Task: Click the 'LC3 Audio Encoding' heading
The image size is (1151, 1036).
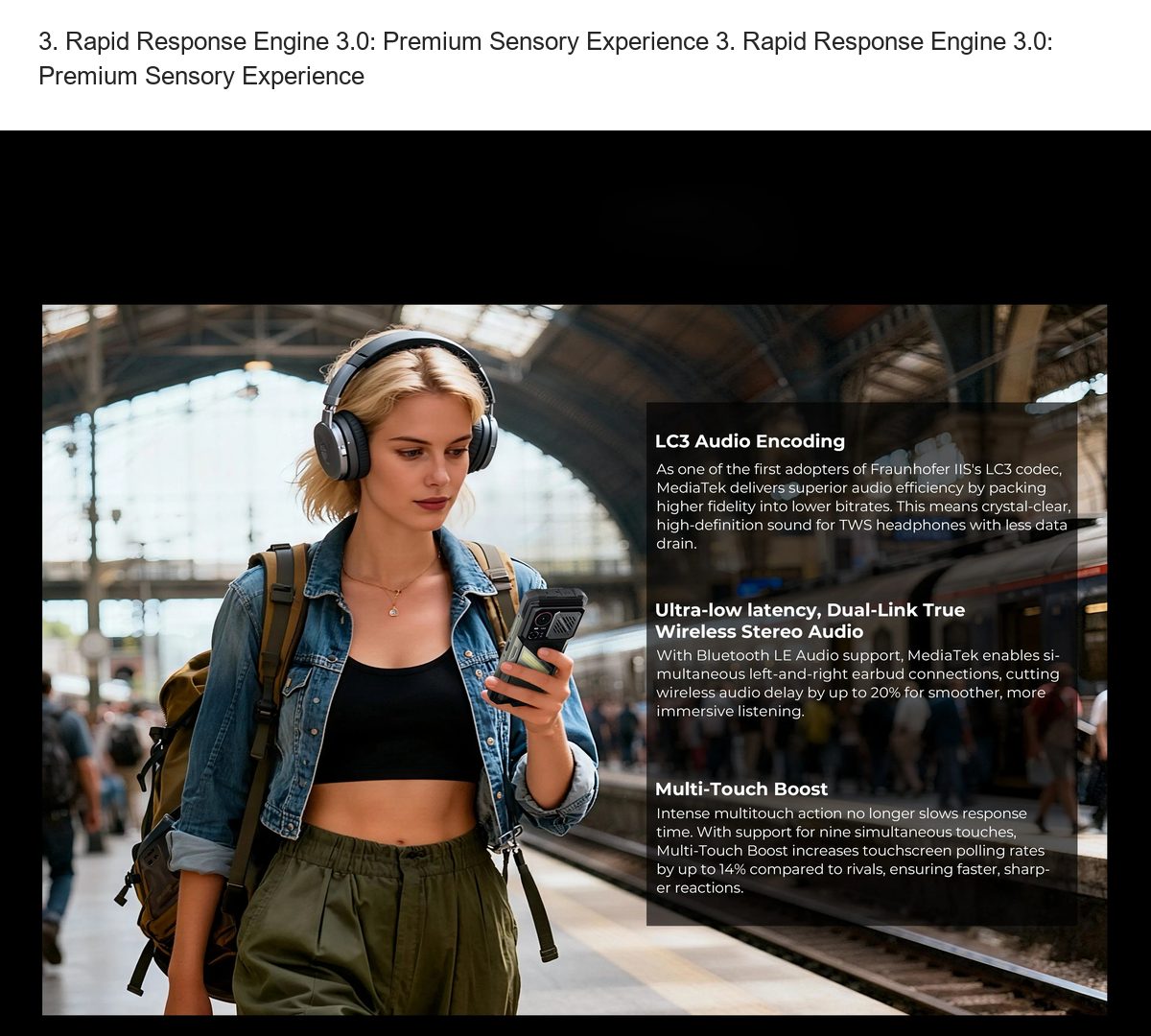Action: point(749,441)
